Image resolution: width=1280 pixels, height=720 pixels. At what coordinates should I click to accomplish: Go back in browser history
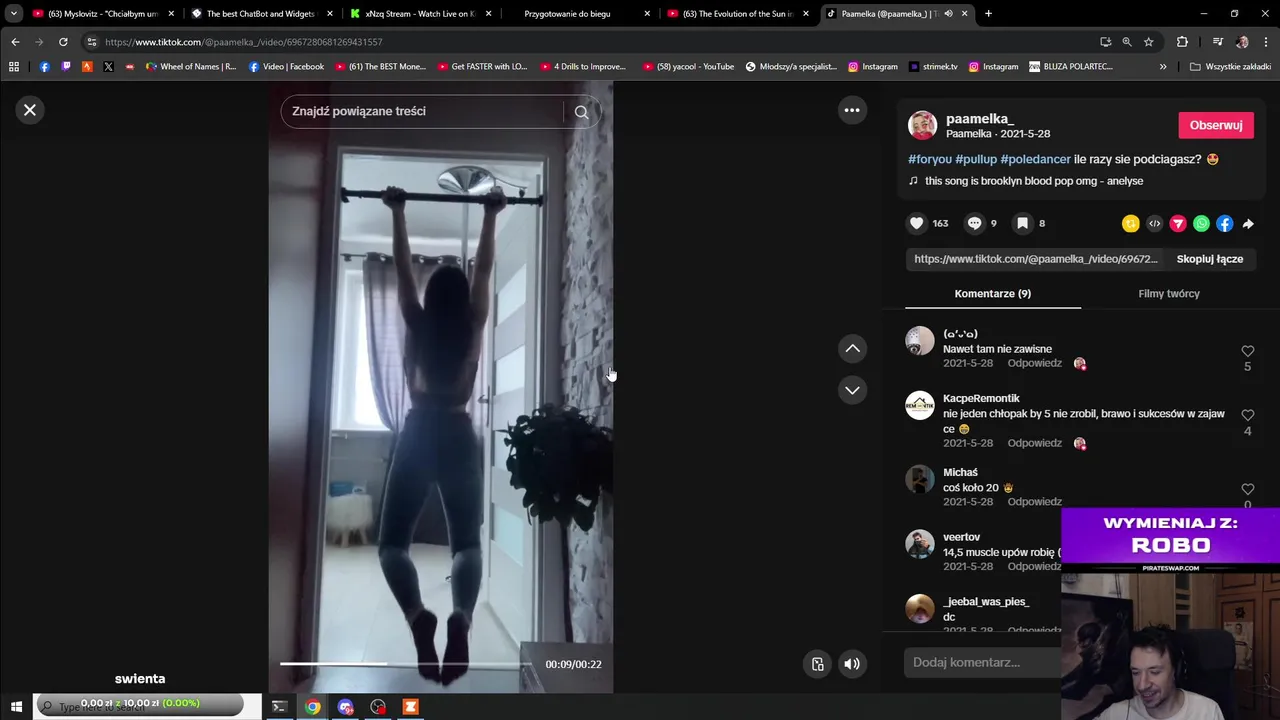[15, 42]
